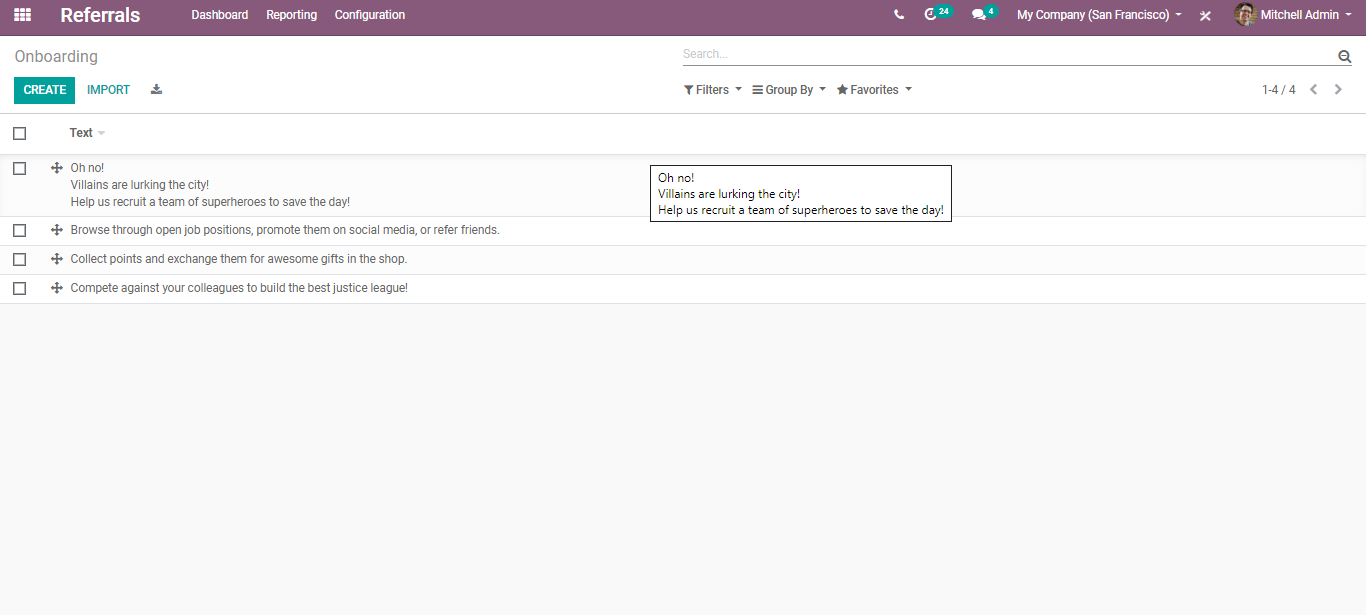Check the 'Browse through open job positions' checkbox

click(x=19, y=230)
